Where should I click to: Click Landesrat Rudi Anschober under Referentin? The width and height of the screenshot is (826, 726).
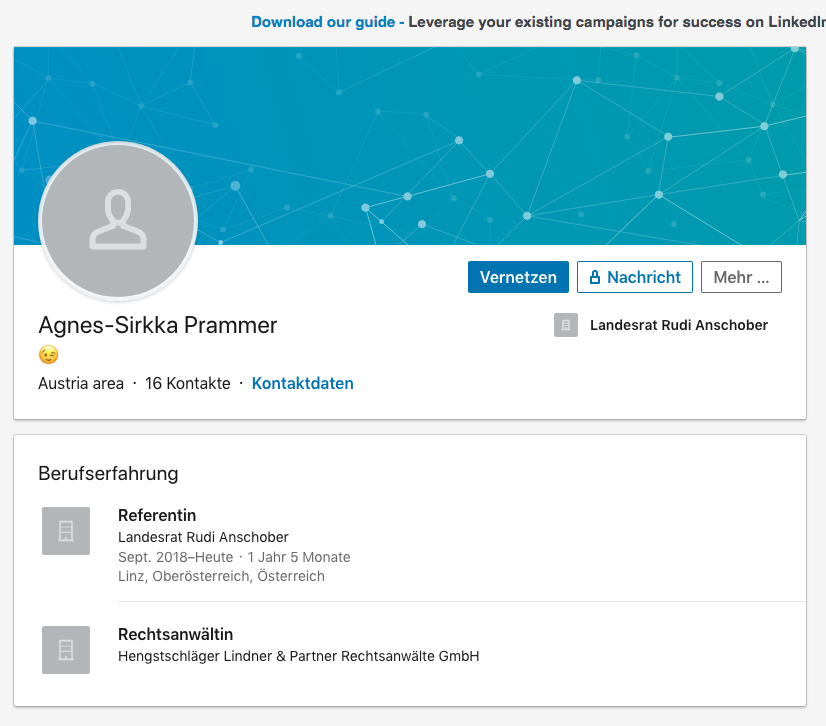203,537
